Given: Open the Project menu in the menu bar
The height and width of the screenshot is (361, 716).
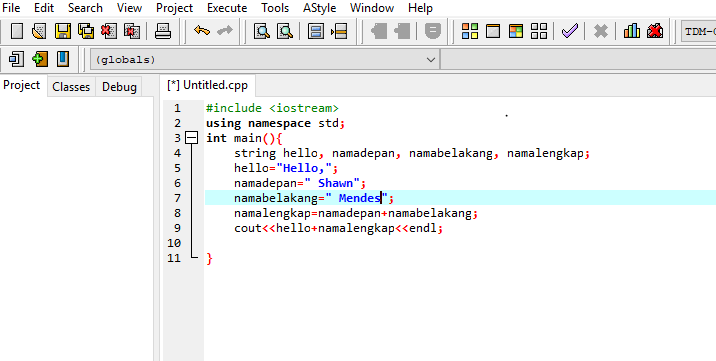Looking at the screenshot, I should click(174, 8).
